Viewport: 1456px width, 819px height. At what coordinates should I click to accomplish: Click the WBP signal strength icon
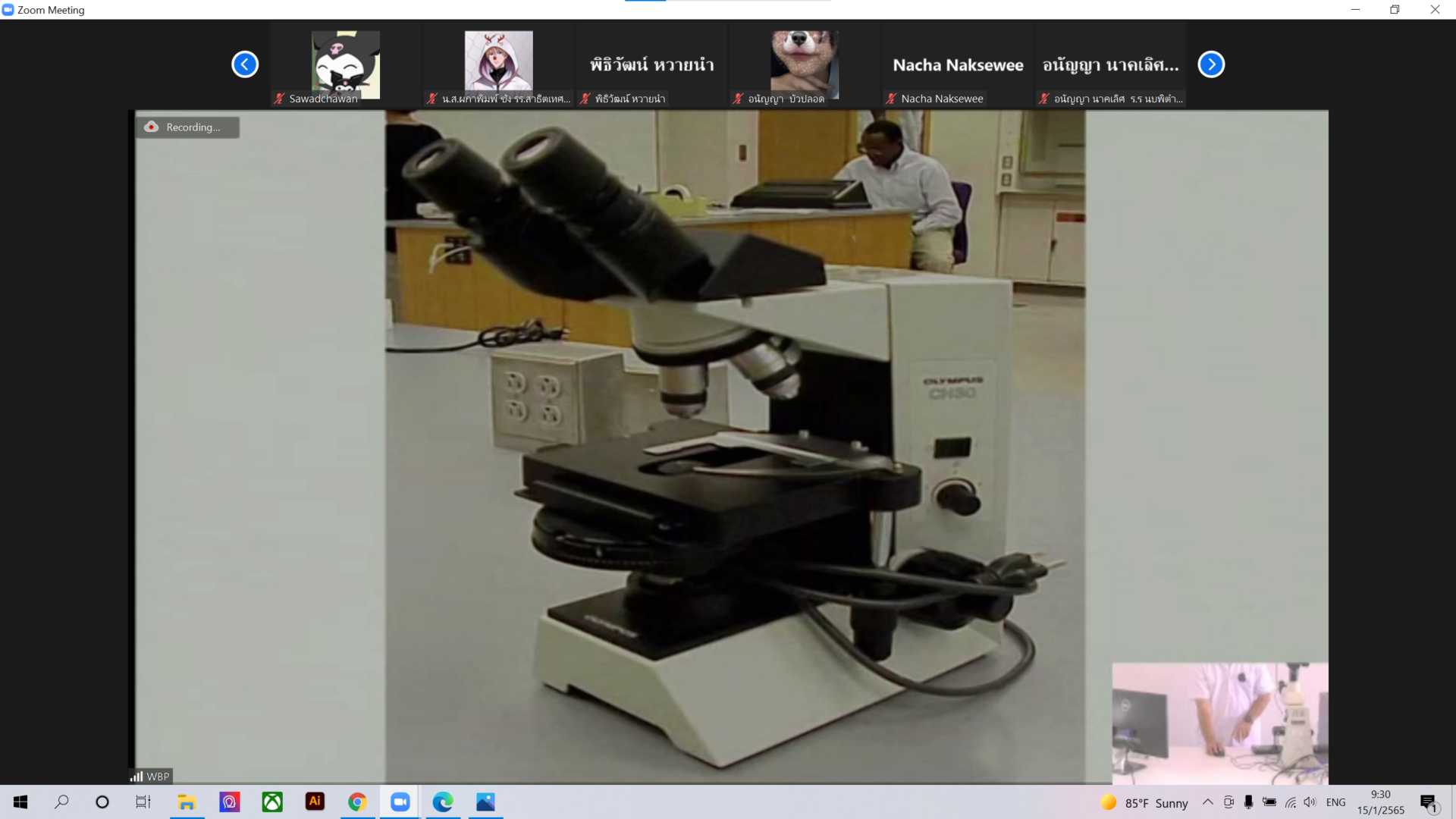(137, 777)
